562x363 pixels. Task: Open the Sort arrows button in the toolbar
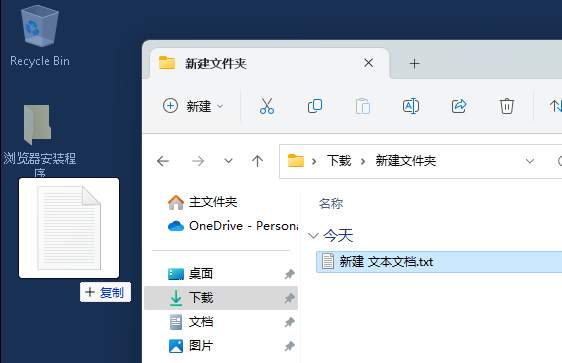(555, 106)
